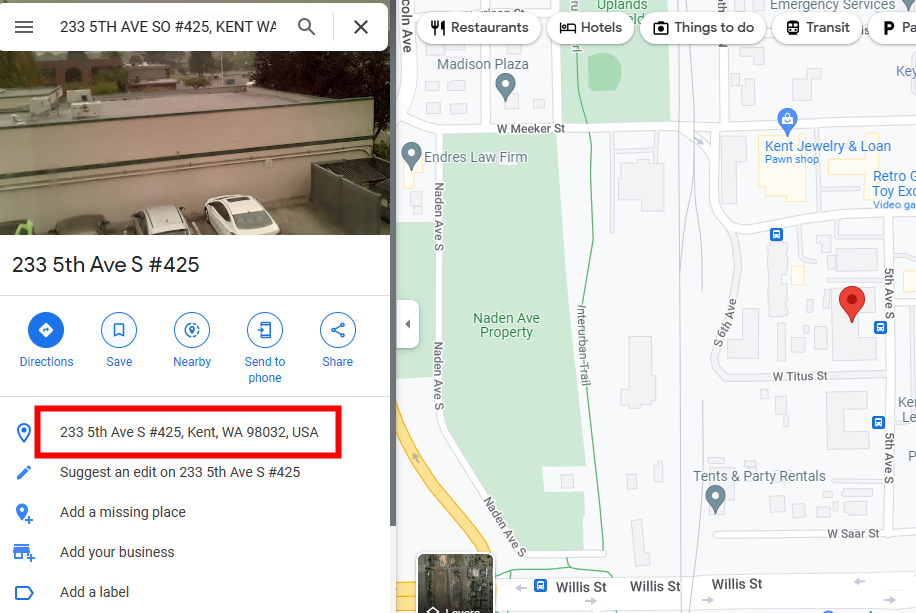The width and height of the screenshot is (916, 613).
Task: Suggest an edit on 233 5th Ave S #425
Action: coord(180,472)
